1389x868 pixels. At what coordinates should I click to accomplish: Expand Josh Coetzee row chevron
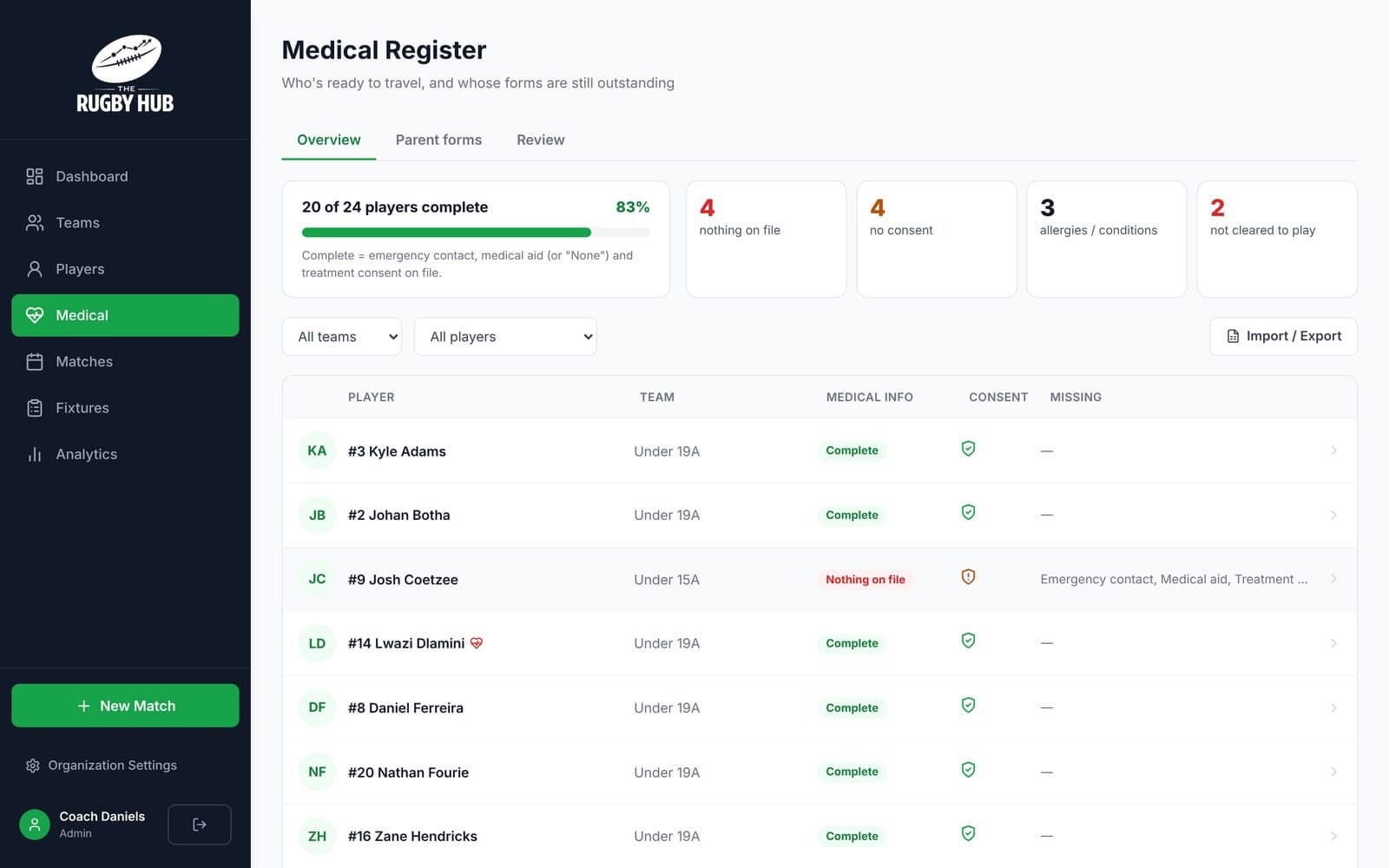click(1333, 579)
